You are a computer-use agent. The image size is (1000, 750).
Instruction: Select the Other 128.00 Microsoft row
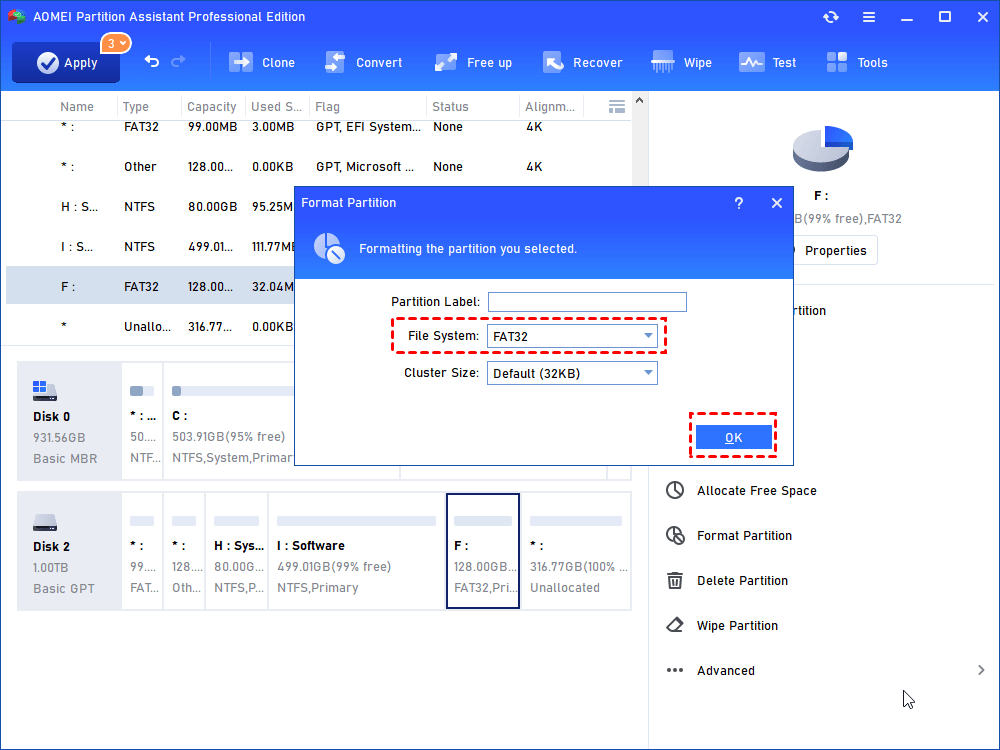319,166
